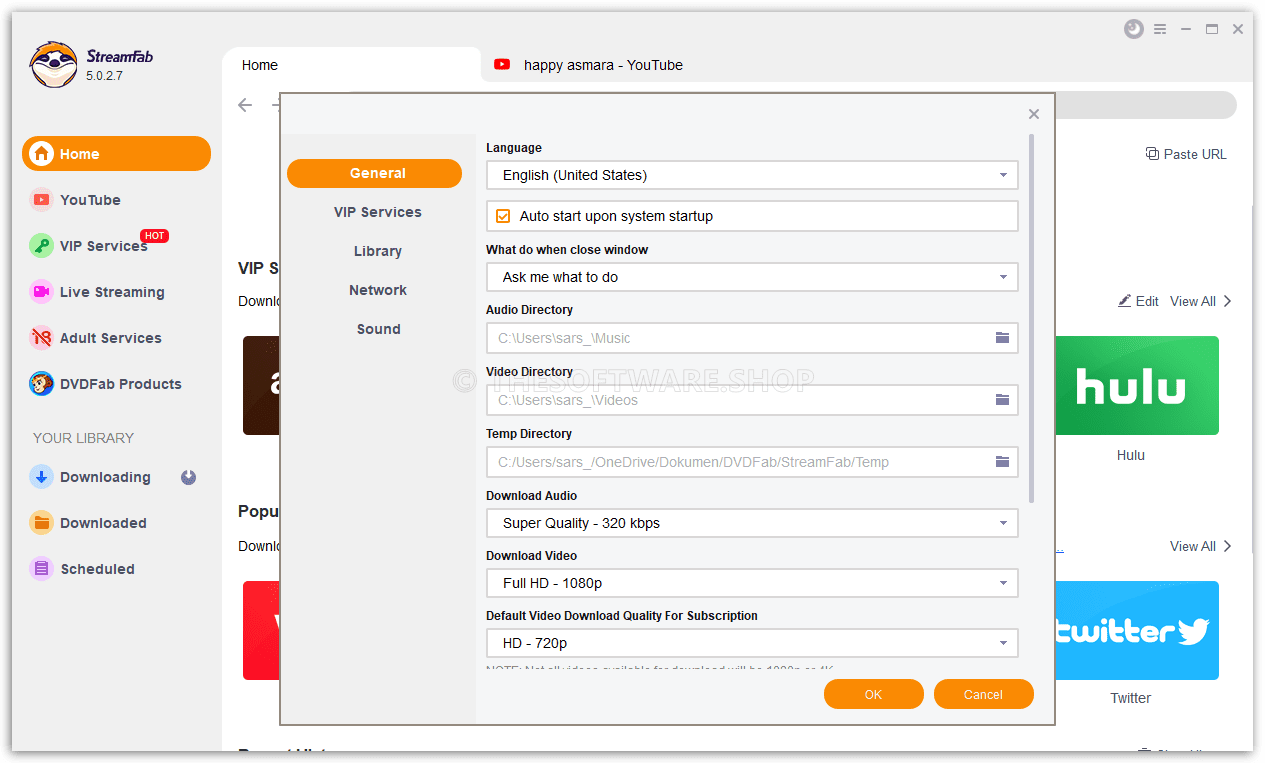The width and height of the screenshot is (1265, 763).
Task: Switch to the Home tab
Action: tap(351, 65)
